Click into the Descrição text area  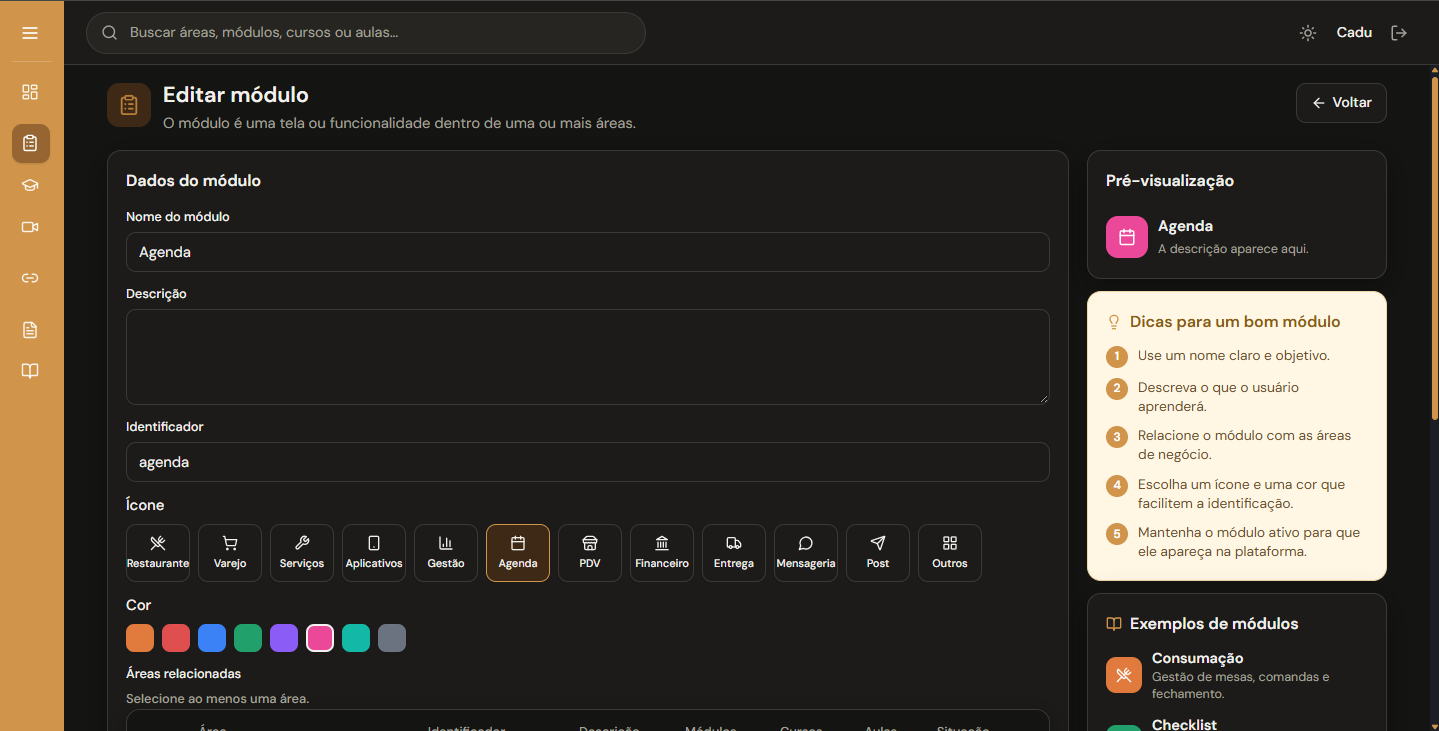(x=588, y=357)
